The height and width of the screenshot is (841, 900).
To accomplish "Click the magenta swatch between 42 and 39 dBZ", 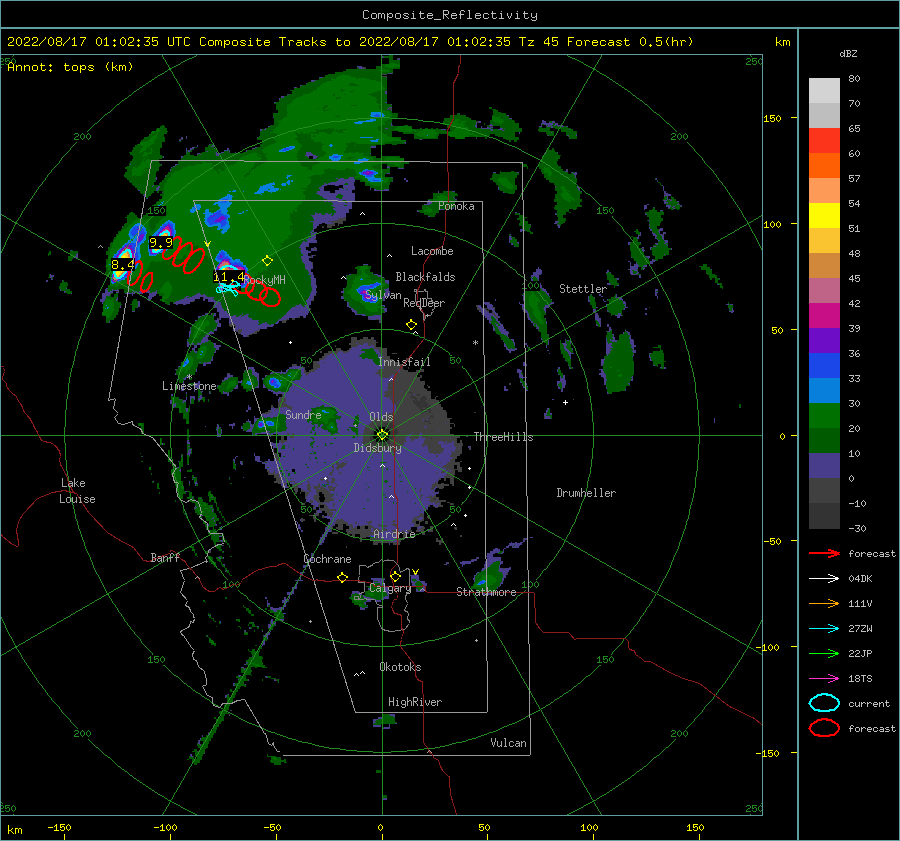I will coord(824,316).
